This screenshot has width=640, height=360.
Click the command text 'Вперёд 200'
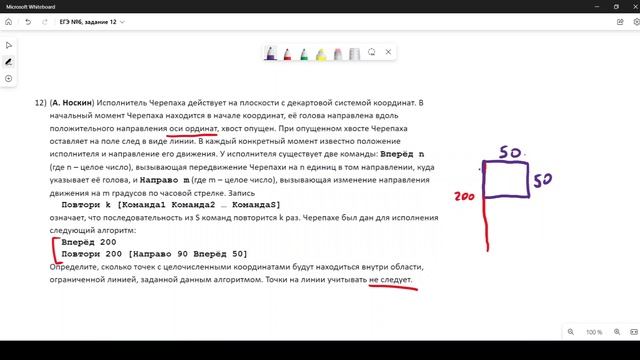click(x=89, y=242)
